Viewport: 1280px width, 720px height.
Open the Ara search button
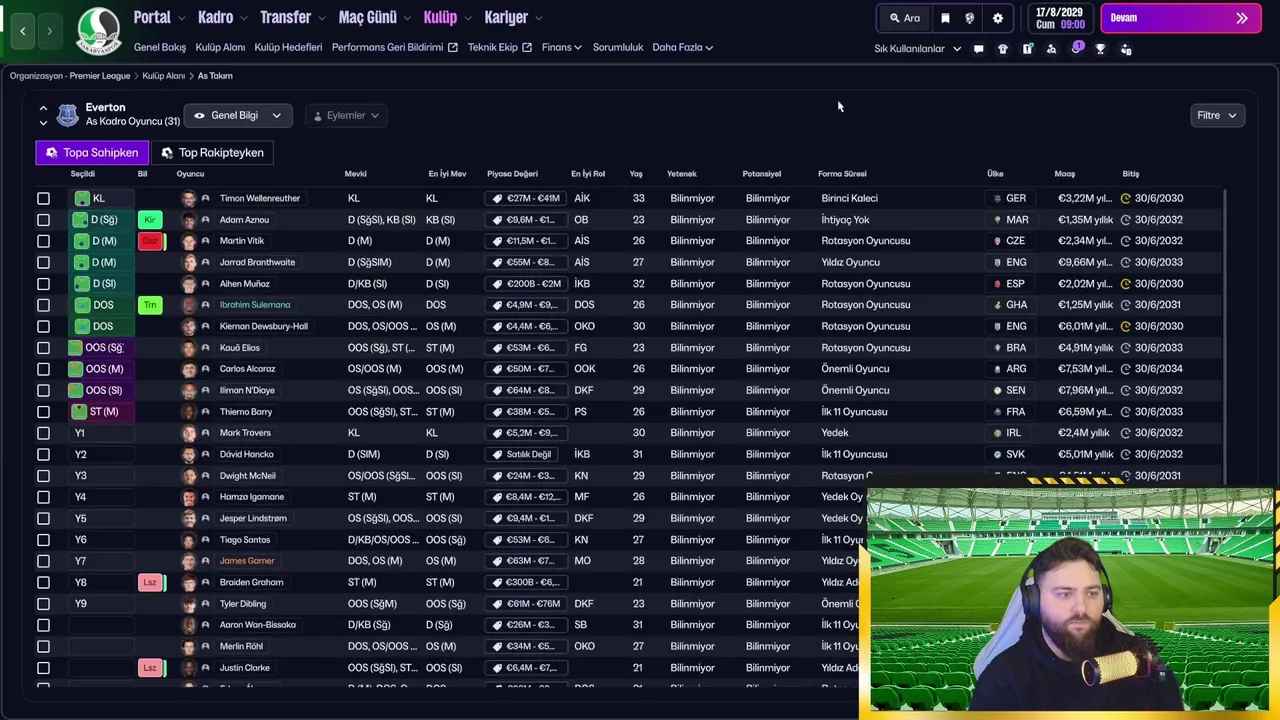point(905,18)
